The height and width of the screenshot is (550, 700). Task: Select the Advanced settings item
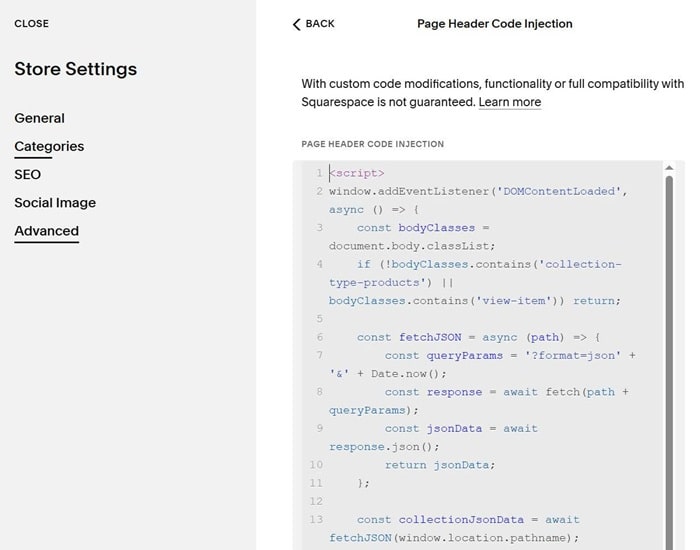[46, 231]
